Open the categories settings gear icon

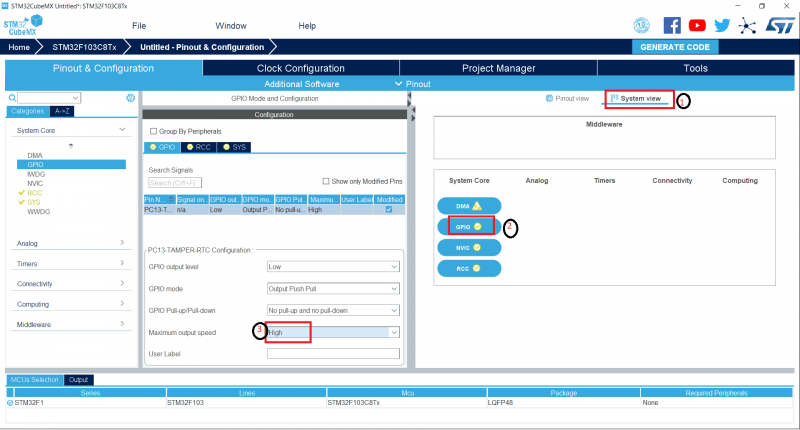coord(130,98)
